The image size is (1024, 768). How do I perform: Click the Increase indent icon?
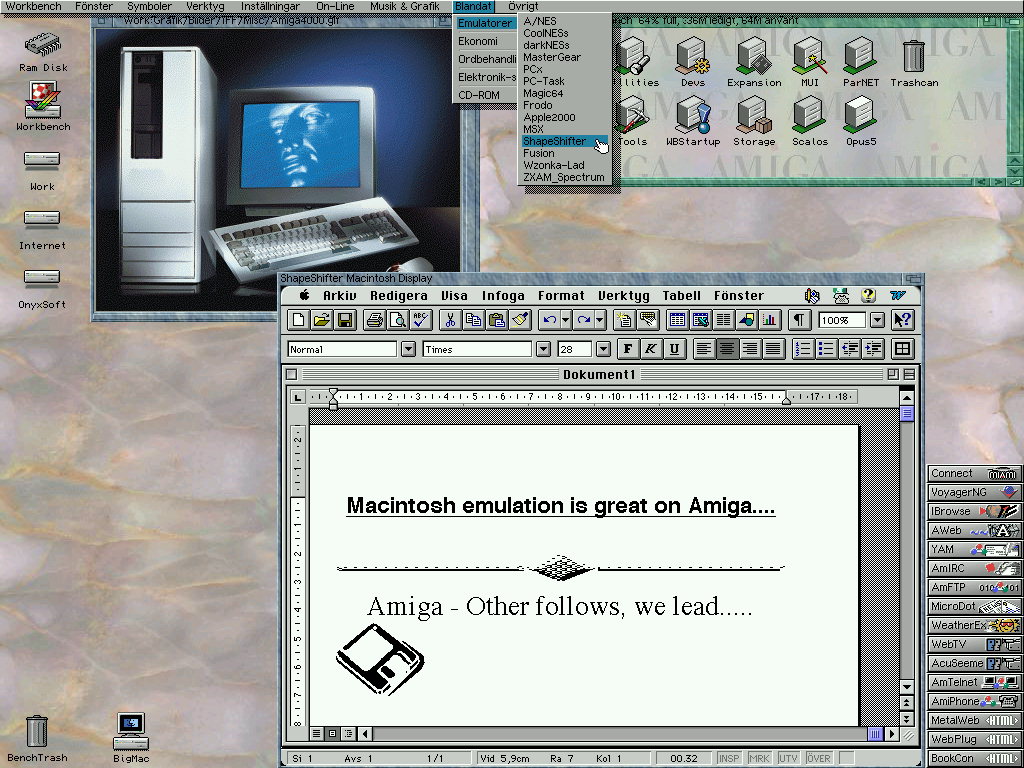click(873, 349)
